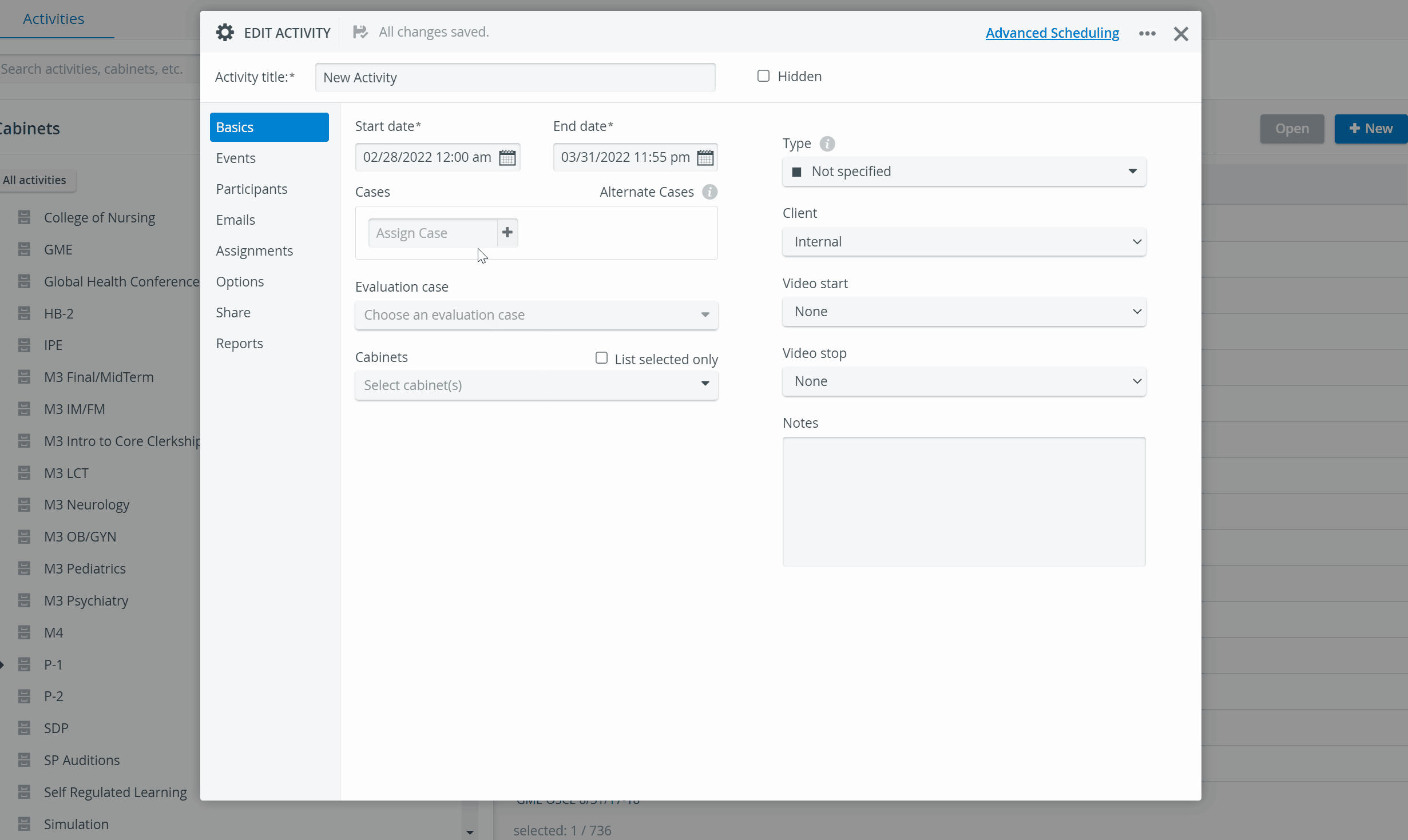Screen dimensions: 1408x840
Task: Switch to the Participants tab
Action: 252,189
